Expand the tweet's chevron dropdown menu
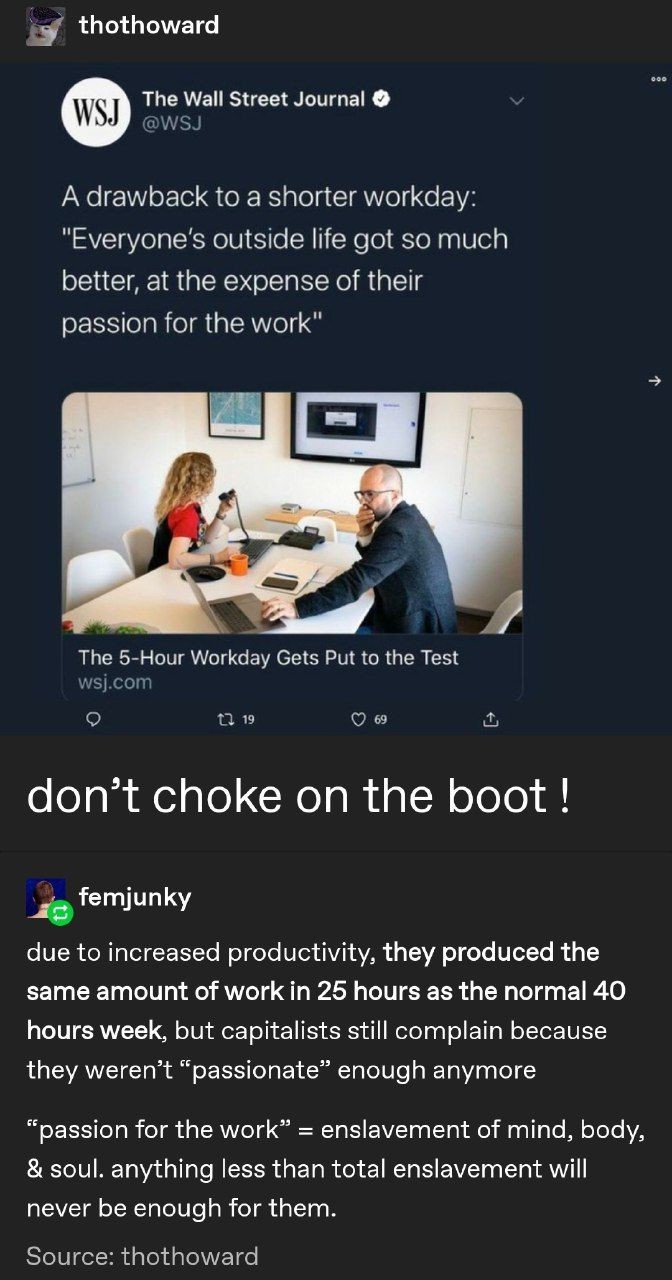The image size is (672, 1280). (x=516, y=100)
